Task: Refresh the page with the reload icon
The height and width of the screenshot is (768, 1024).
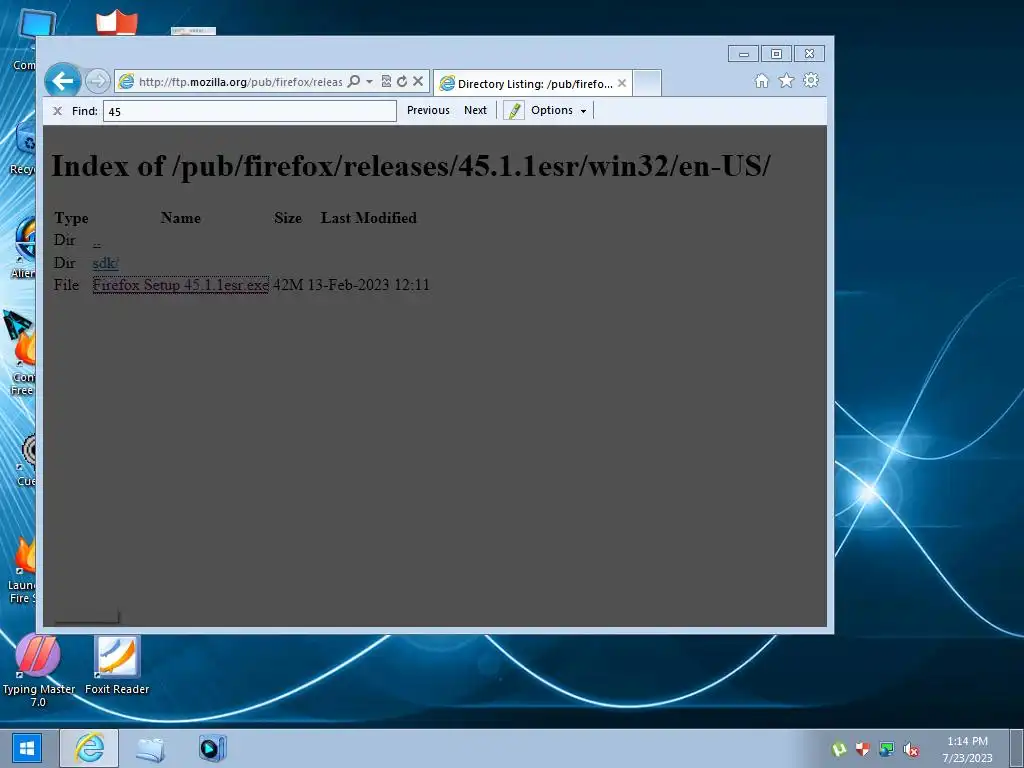Action: coord(402,81)
